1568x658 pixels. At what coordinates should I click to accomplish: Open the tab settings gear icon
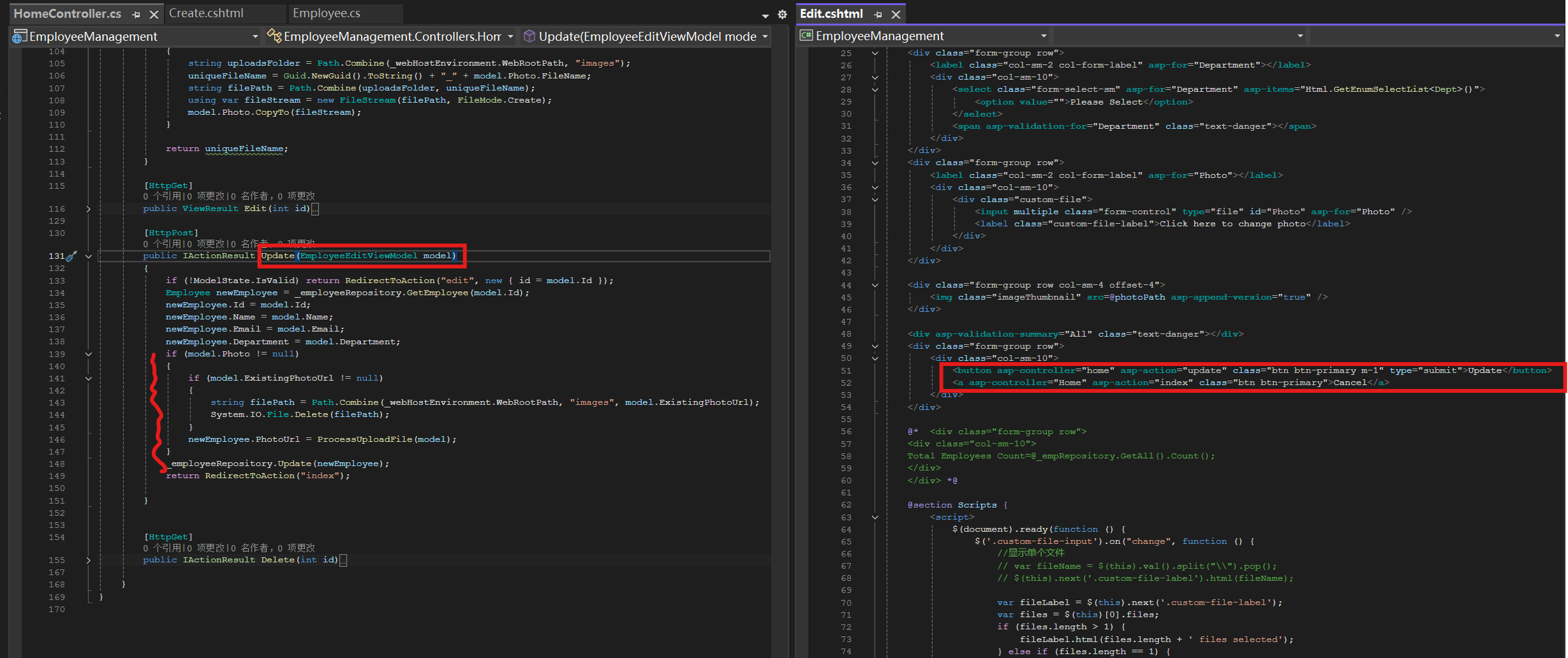coord(782,15)
